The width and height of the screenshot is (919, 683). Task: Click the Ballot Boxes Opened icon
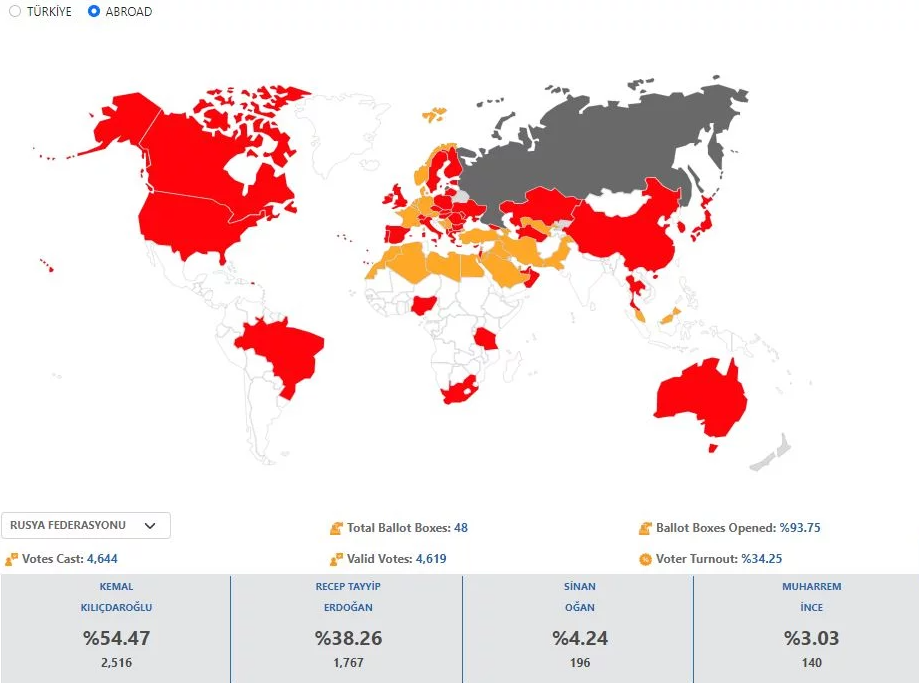645,528
